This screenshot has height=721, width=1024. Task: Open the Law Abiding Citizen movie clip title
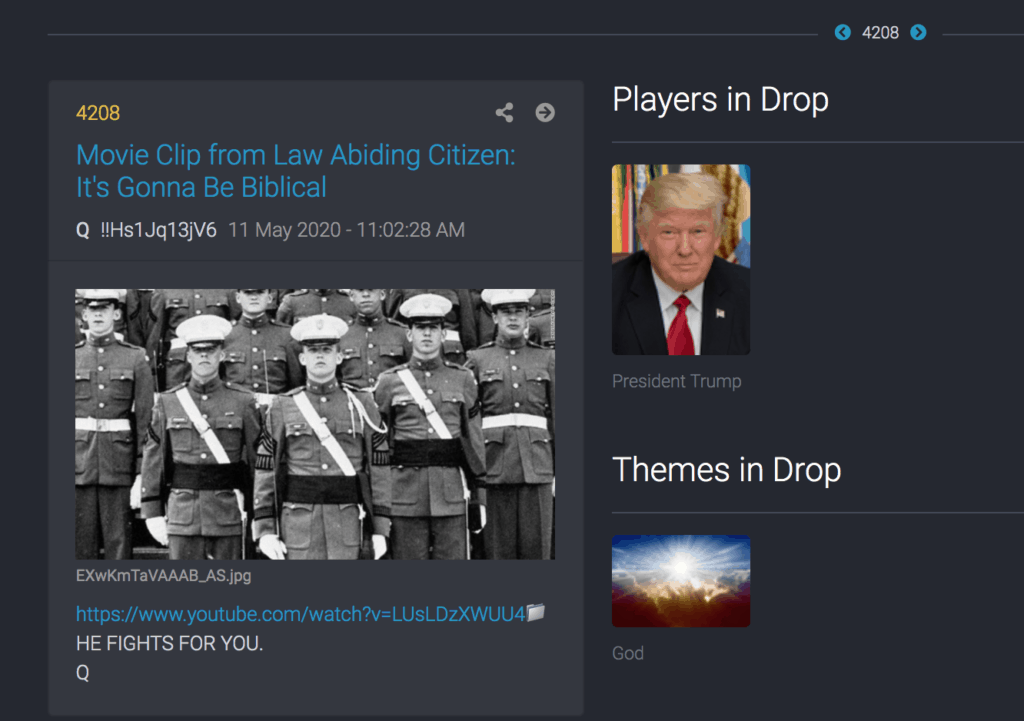[296, 171]
